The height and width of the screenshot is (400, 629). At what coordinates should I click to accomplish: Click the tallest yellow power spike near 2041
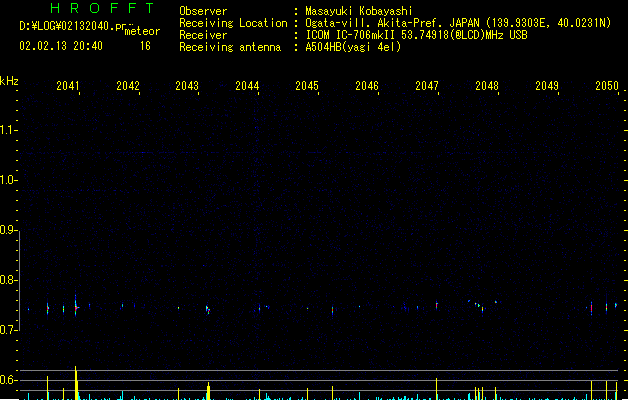click(76, 383)
